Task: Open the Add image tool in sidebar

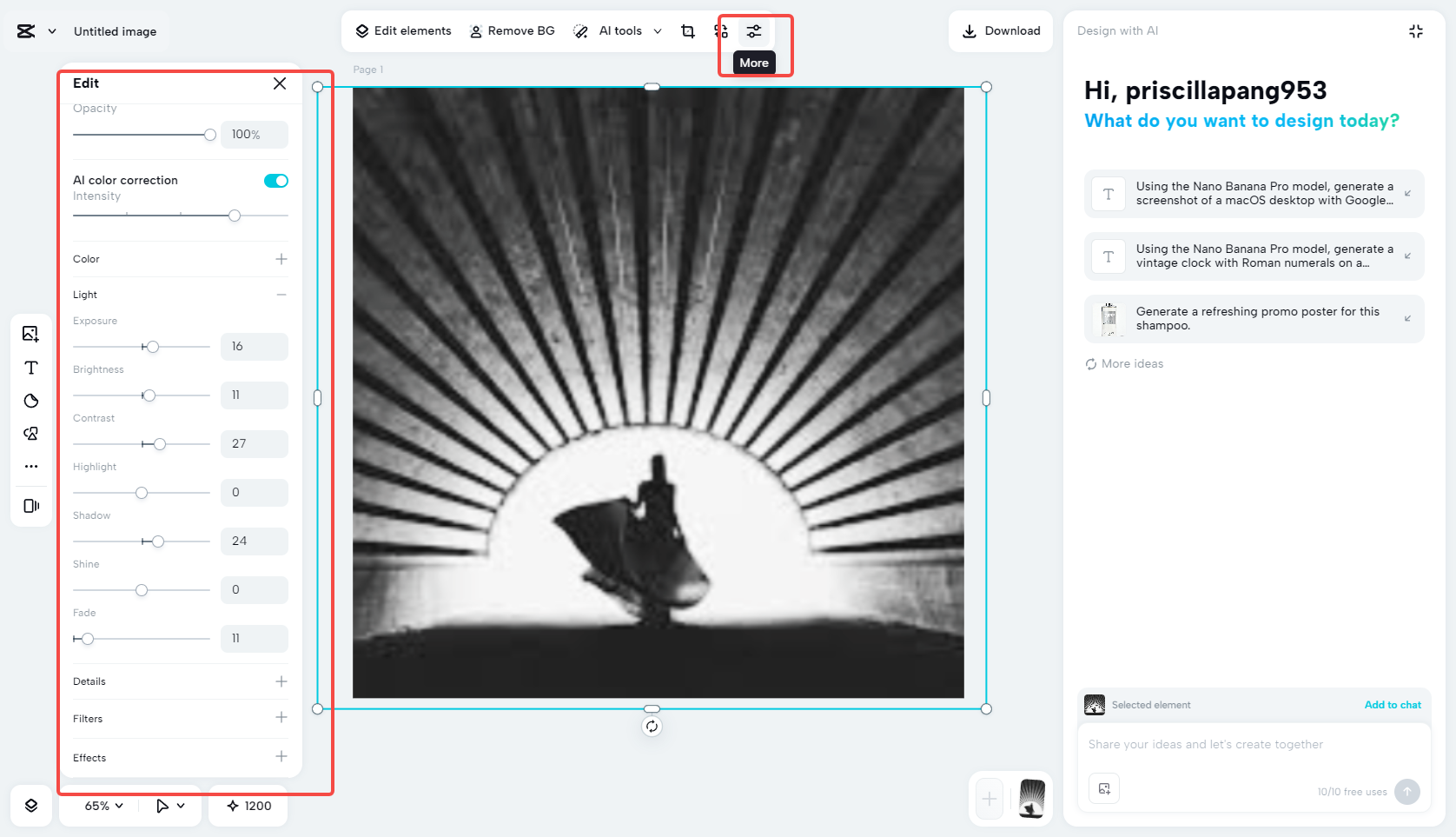Action: click(30, 333)
